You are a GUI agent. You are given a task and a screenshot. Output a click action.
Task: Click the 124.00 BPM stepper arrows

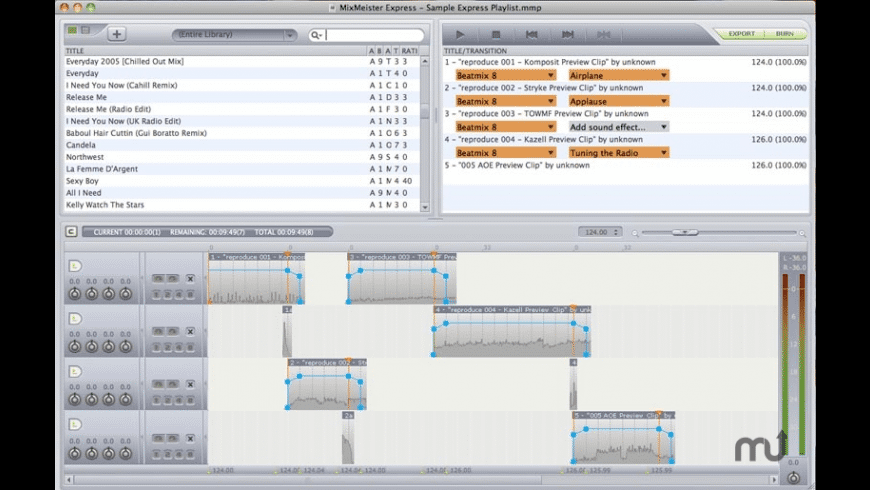tap(615, 232)
